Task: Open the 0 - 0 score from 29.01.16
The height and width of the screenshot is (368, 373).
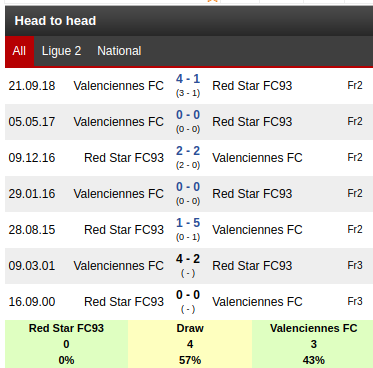Action: (188, 187)
